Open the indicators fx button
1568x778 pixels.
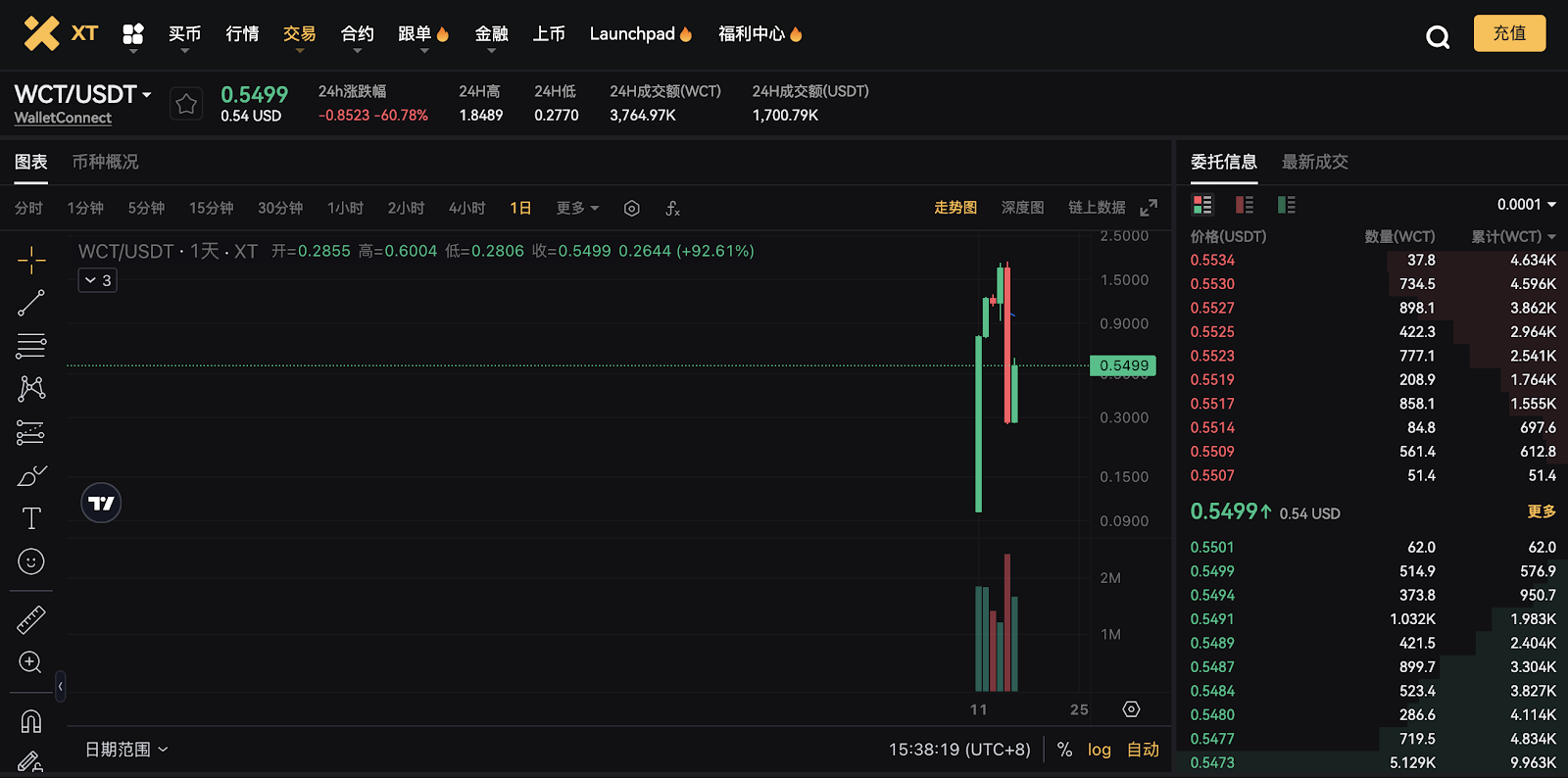pyautogui.click(x=672, y=209)
